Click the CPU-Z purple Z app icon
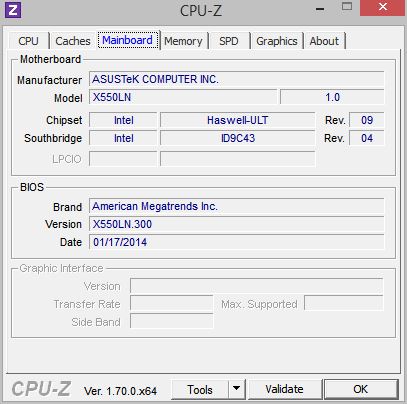The image size is (407, 404). point(13,10)
